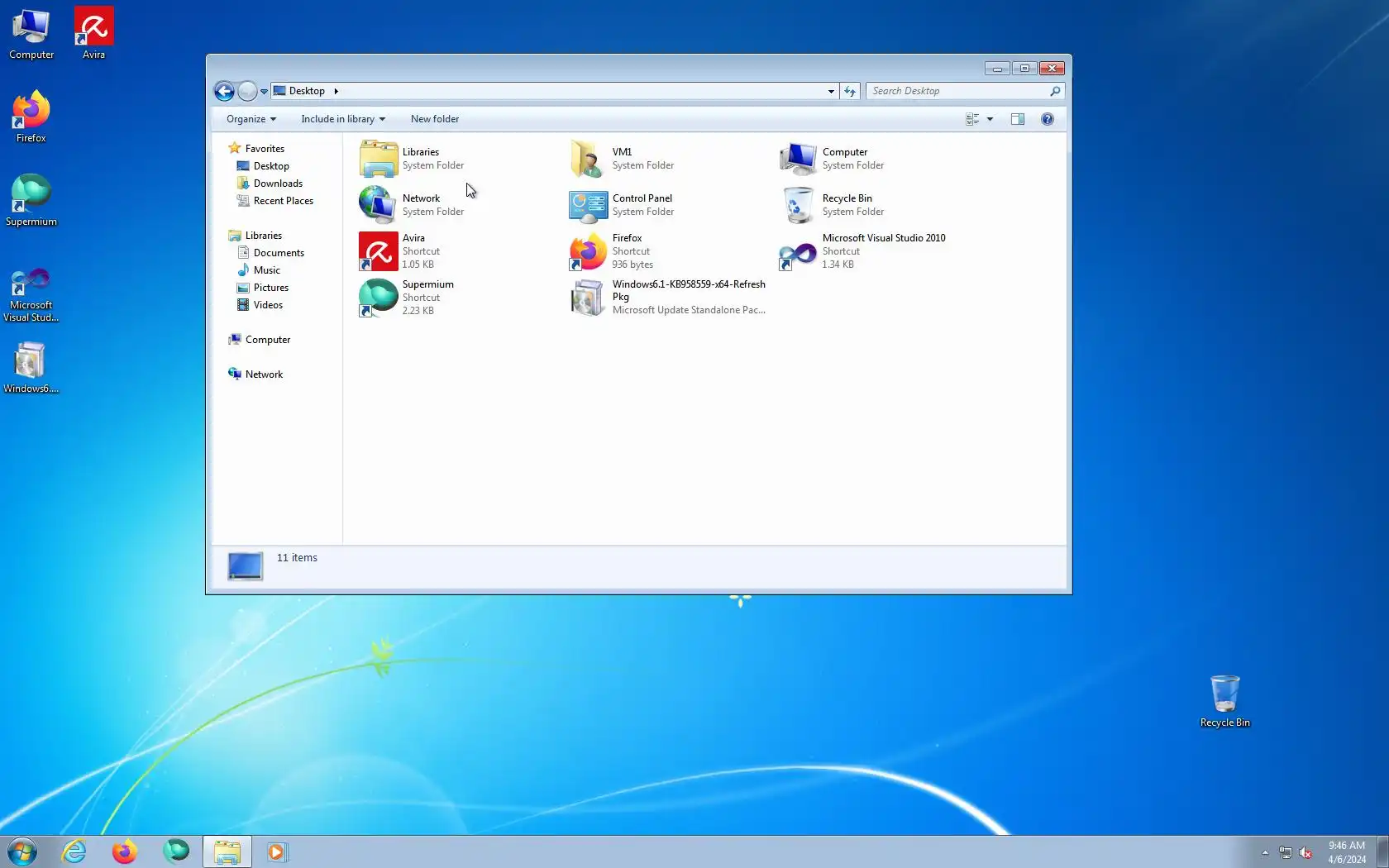Expand the breadcrumb arrow after Desktop
This screenshot has height=868, width=1389.
(337, 91)
